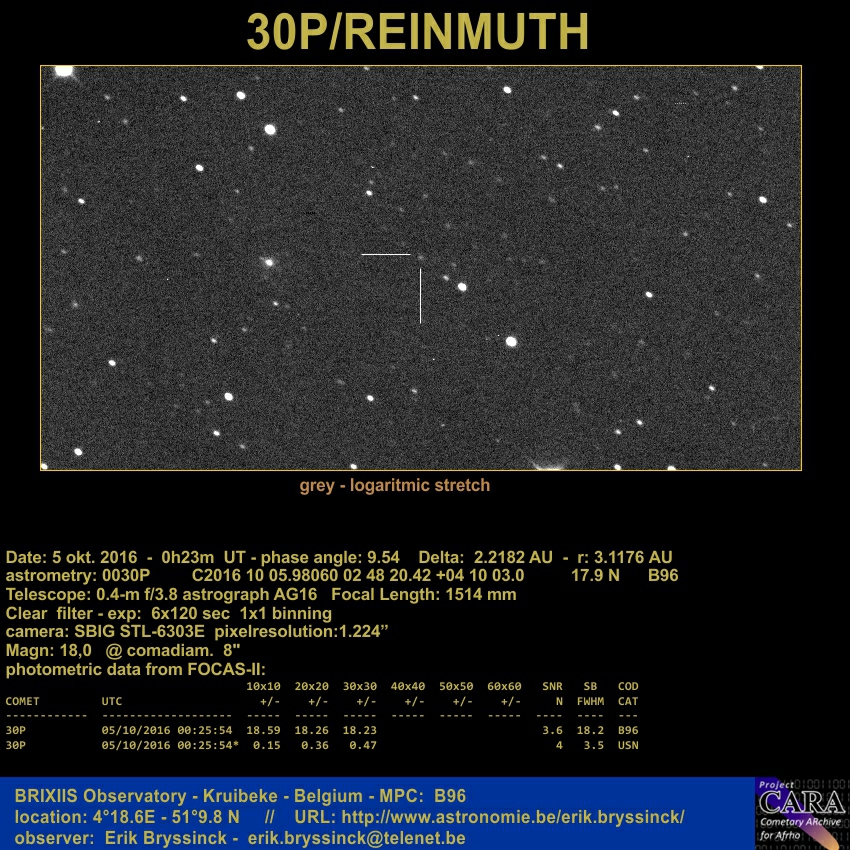Click the 0.15 error value
This screenshot has width=850, height=850.
pos(267,745)
